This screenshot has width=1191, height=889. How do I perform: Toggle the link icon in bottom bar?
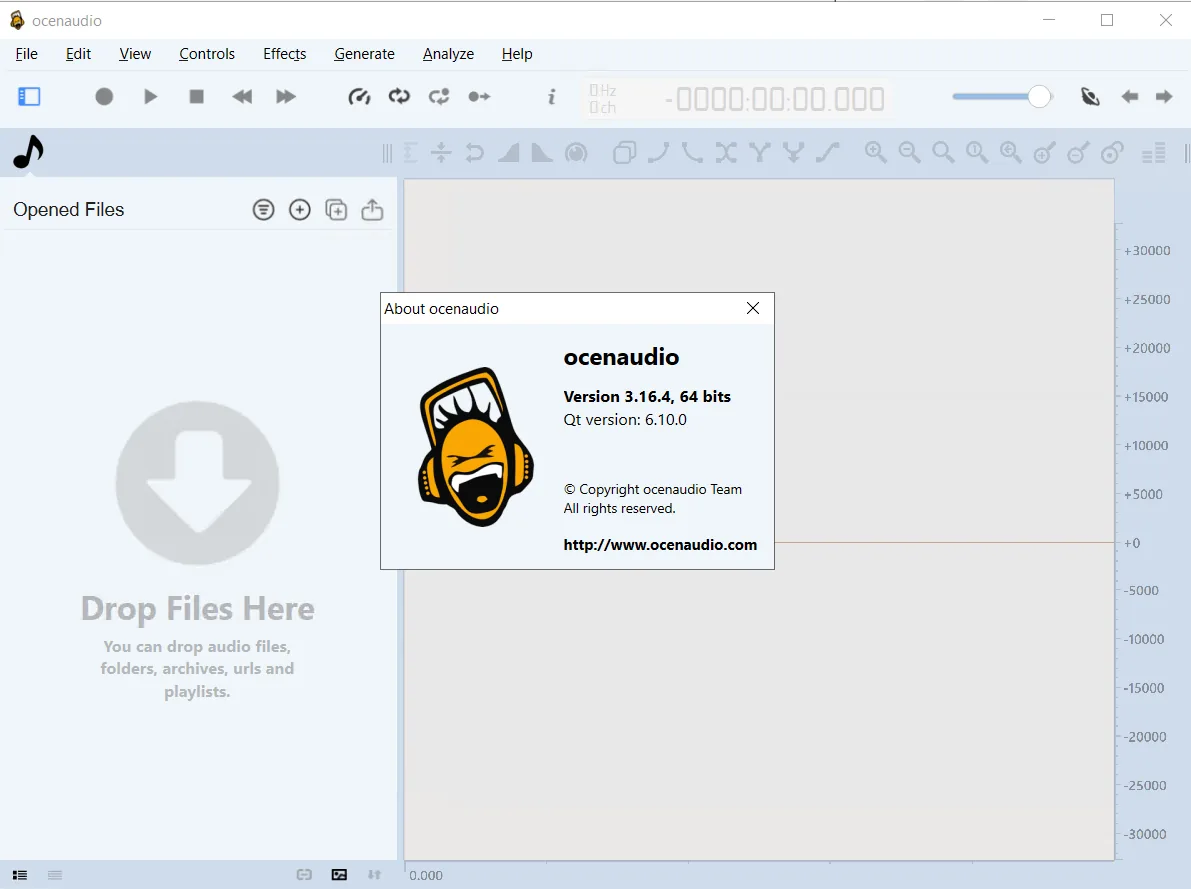click(x=304, y=875)
